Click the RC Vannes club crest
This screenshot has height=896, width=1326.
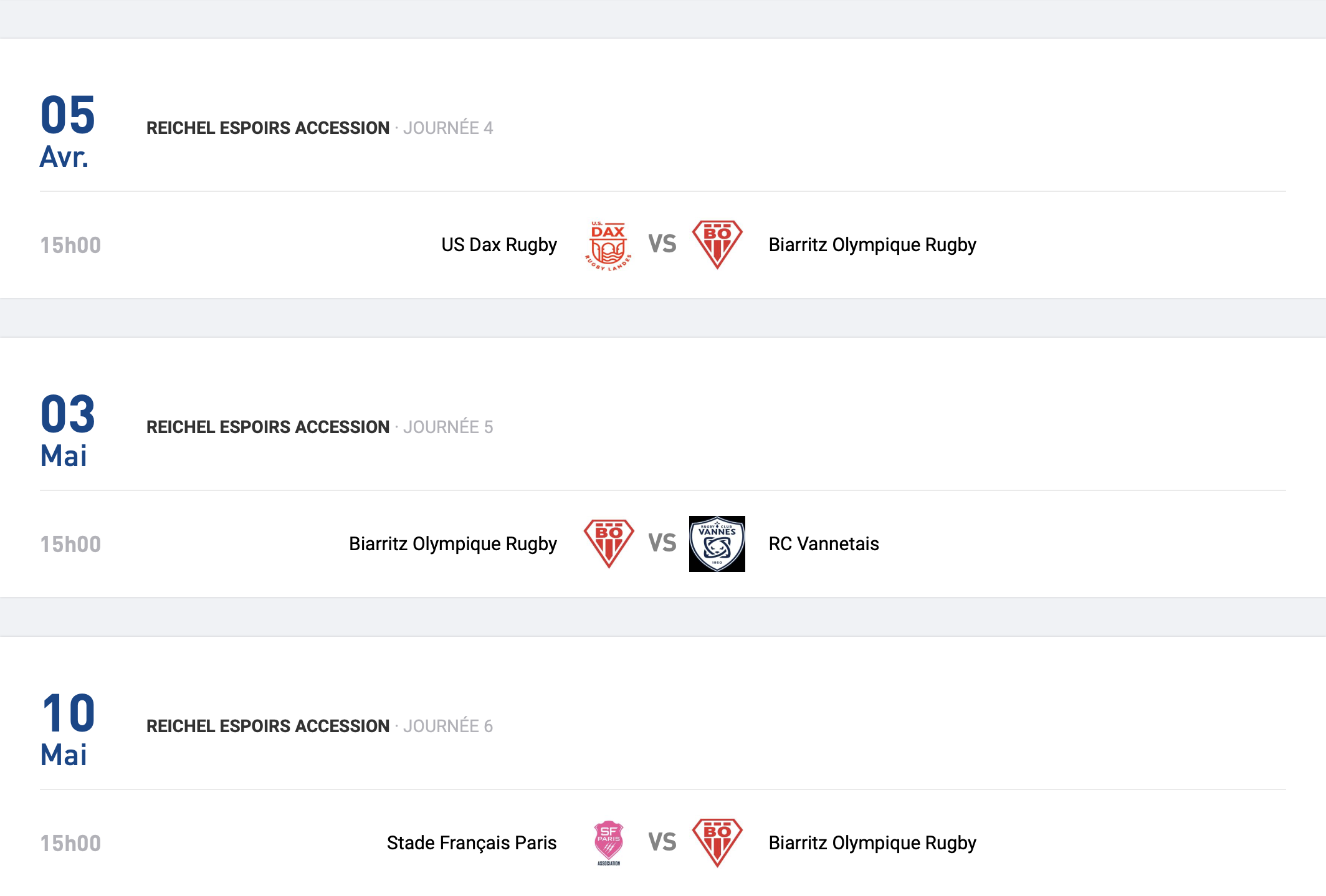point(717,544)
